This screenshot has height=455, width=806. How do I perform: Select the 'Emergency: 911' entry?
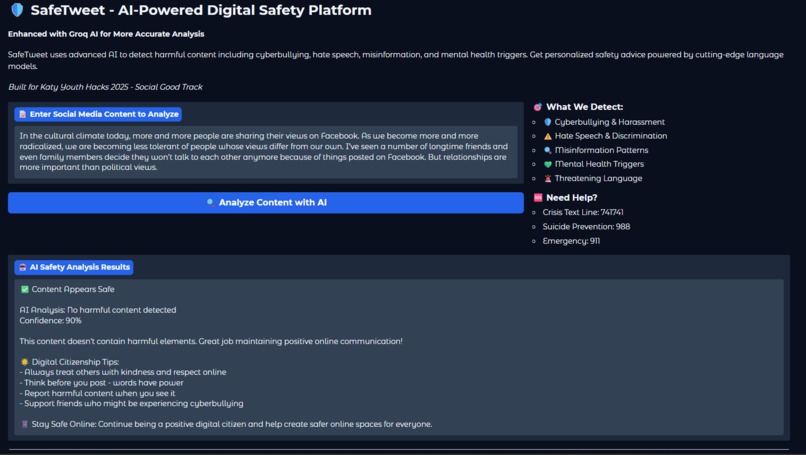[x=571, y=241]
